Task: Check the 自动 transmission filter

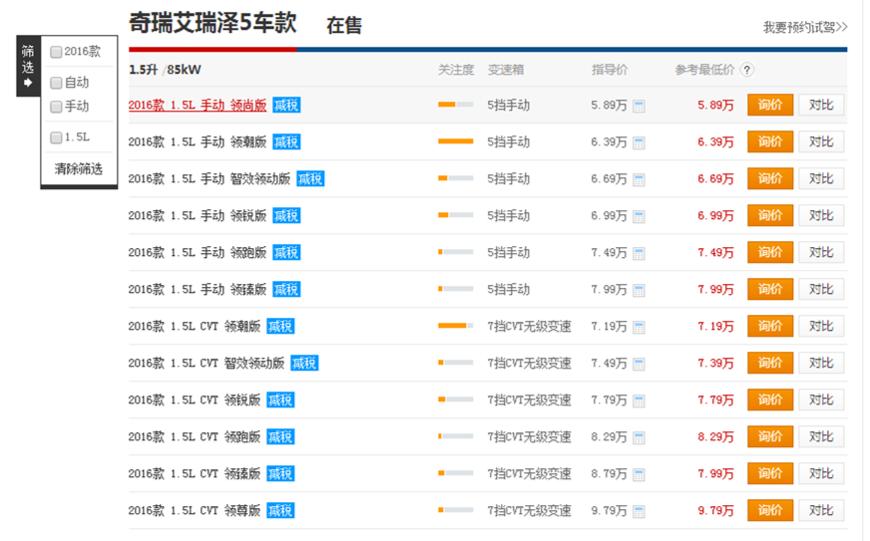Action: (56, 83)
